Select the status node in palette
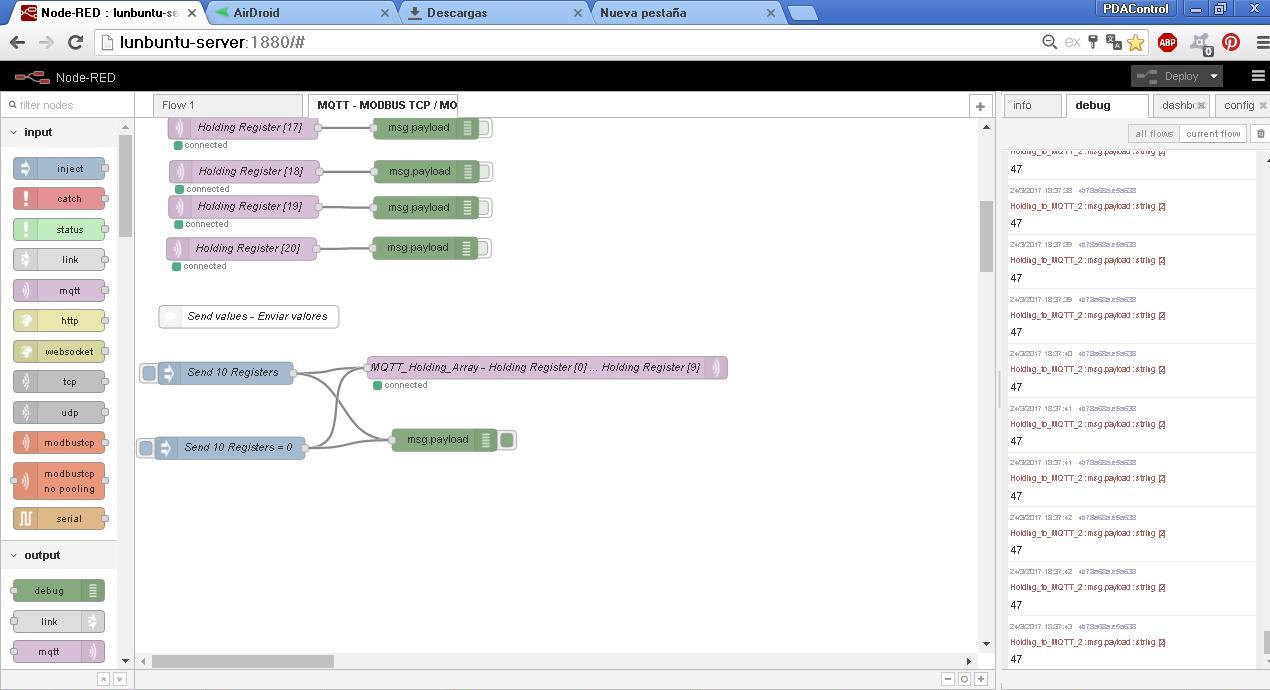Viewport: 1270px width, 690px height. (59, 230)
